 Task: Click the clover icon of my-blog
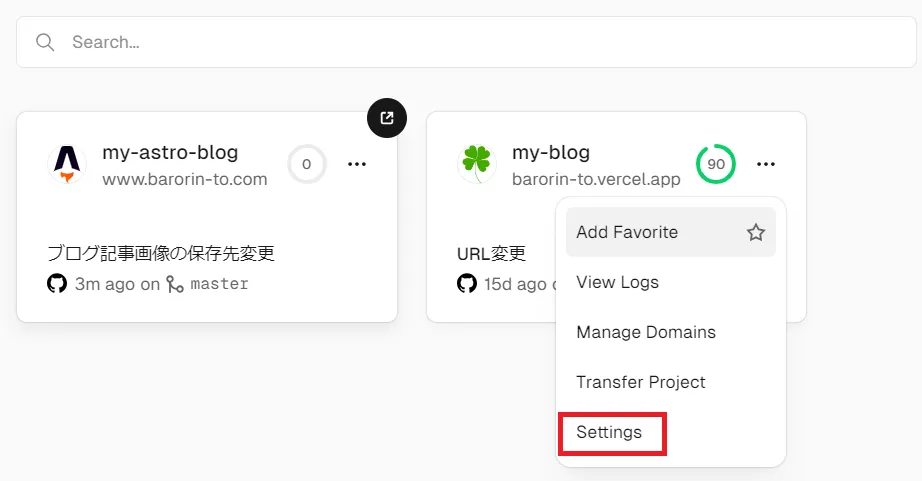[x=477, y=164]
